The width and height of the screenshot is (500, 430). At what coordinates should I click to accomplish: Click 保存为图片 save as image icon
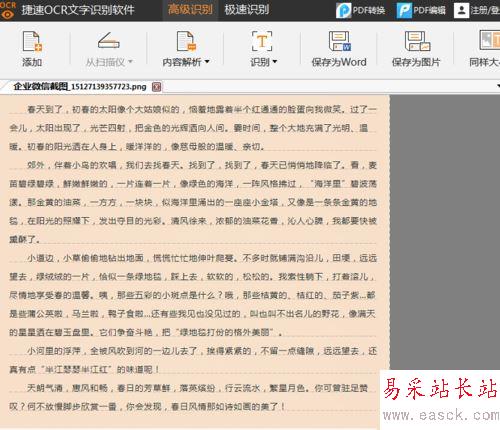point(417,41)
